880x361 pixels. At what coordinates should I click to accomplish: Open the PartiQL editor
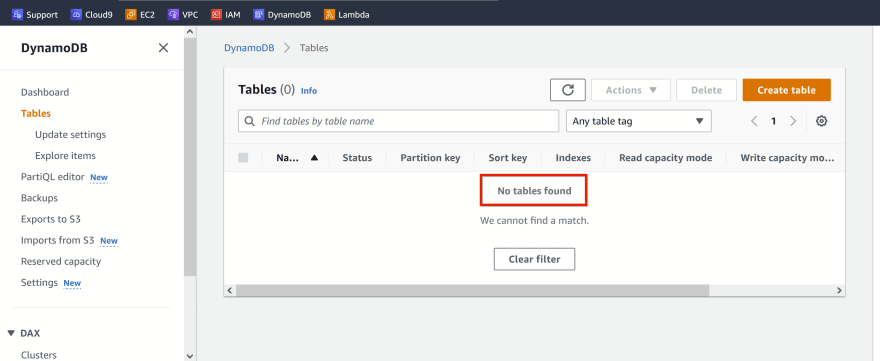pos(52,177)
